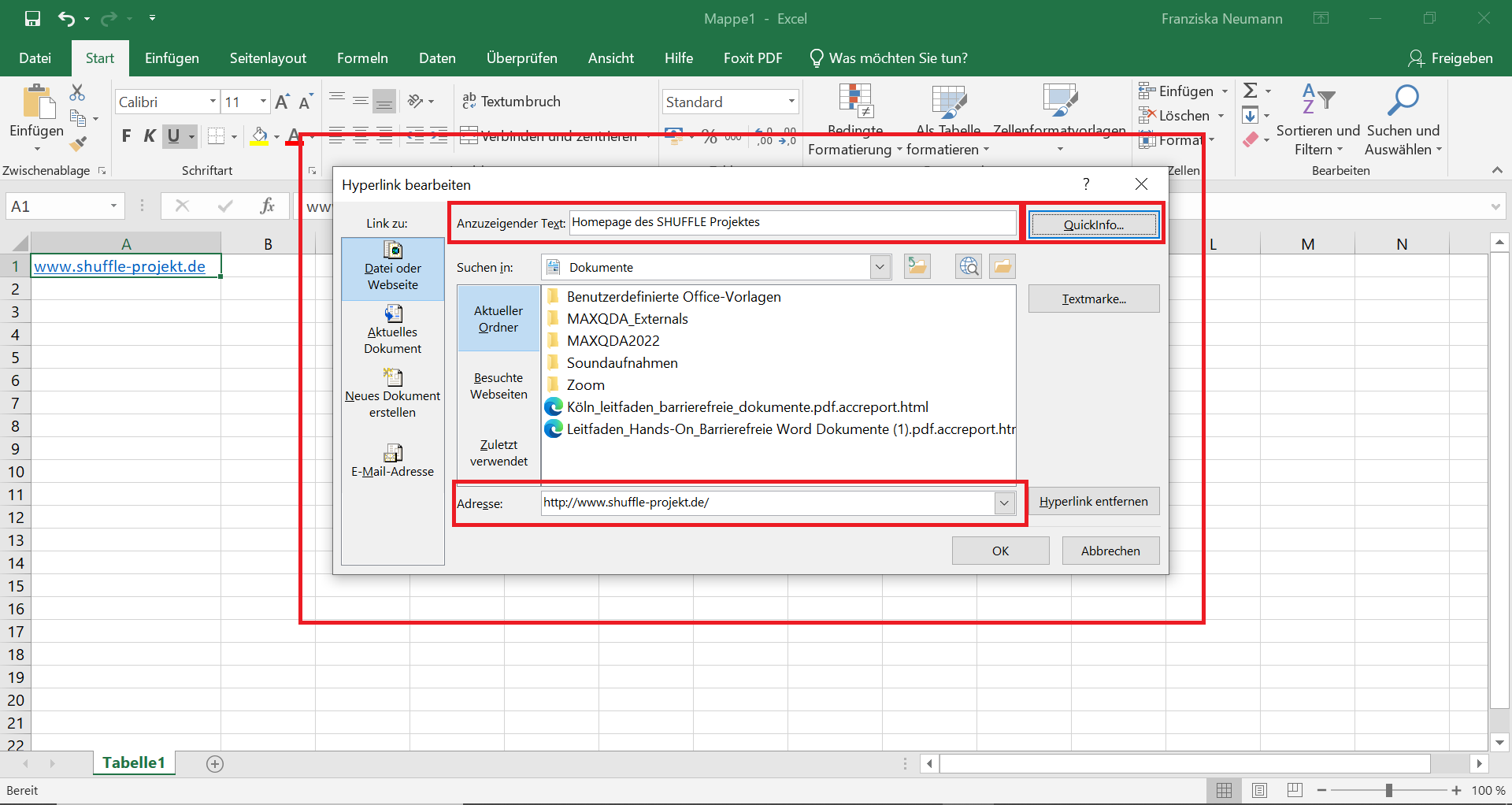Screen dimensions: 1512x805
Task: Open the Standard number format dropdown
Action: point(791,101)
